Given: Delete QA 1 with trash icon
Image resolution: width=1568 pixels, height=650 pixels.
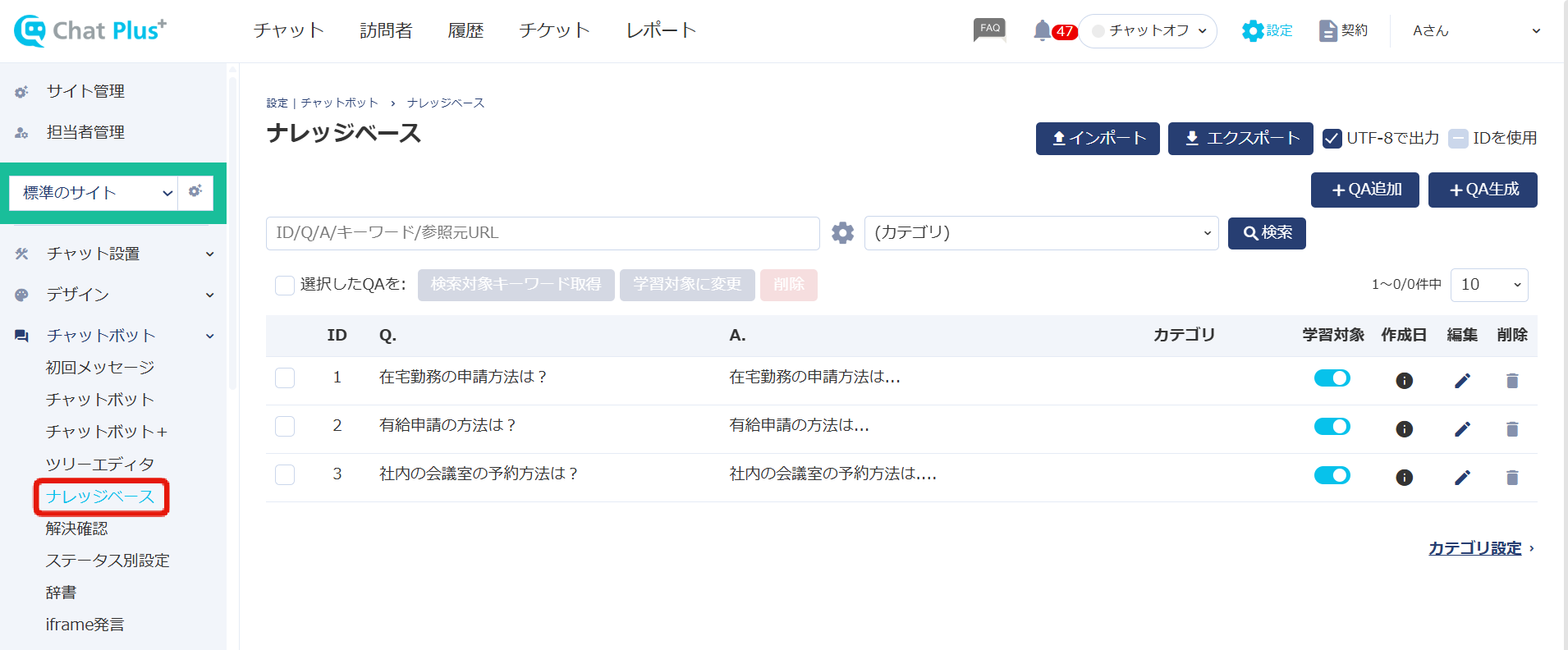Looking at the screenshot, I should (1512, 380).
